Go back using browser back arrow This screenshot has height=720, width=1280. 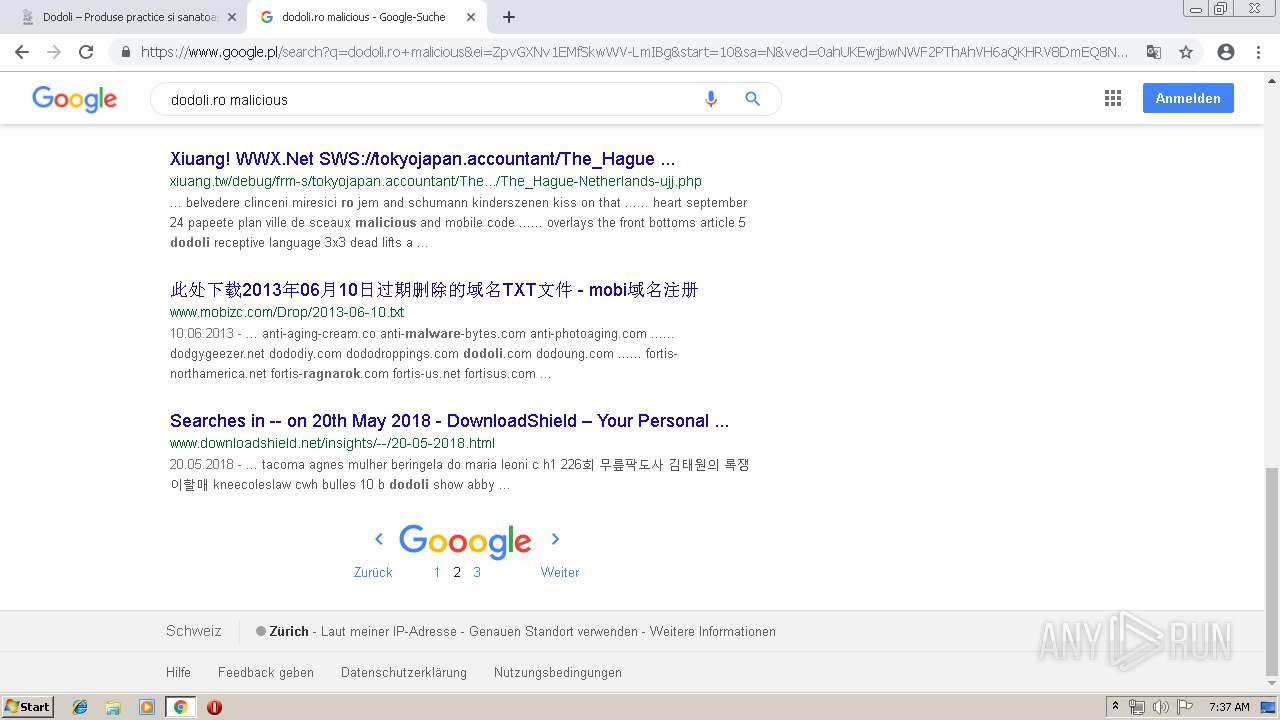coord(22,52)
